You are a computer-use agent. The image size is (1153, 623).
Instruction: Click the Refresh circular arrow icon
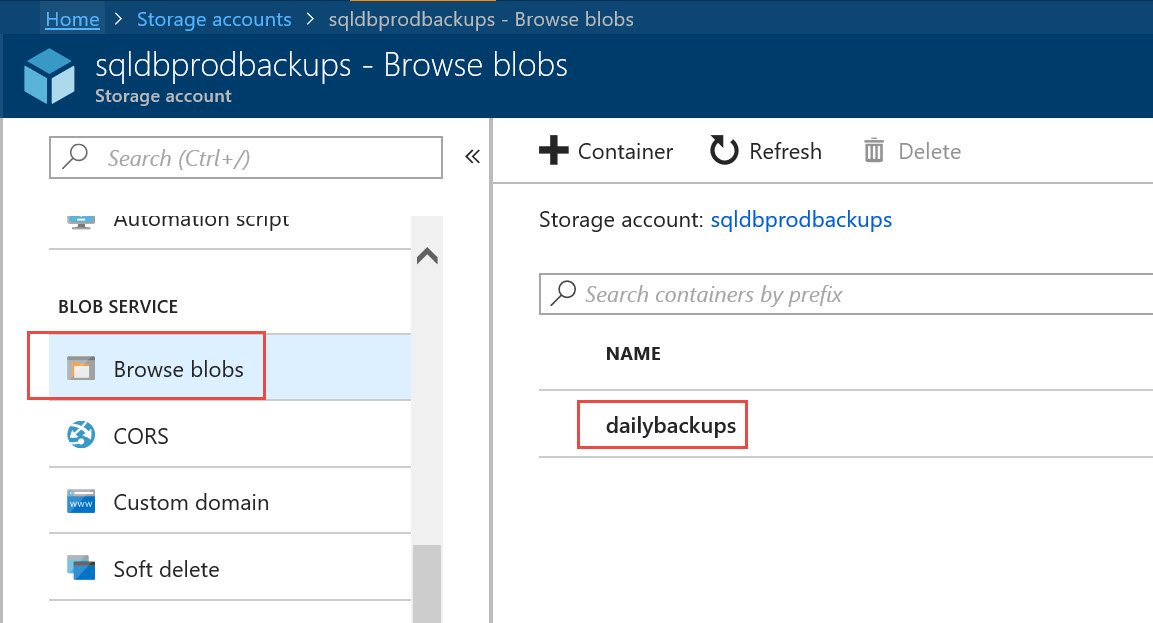724,150
